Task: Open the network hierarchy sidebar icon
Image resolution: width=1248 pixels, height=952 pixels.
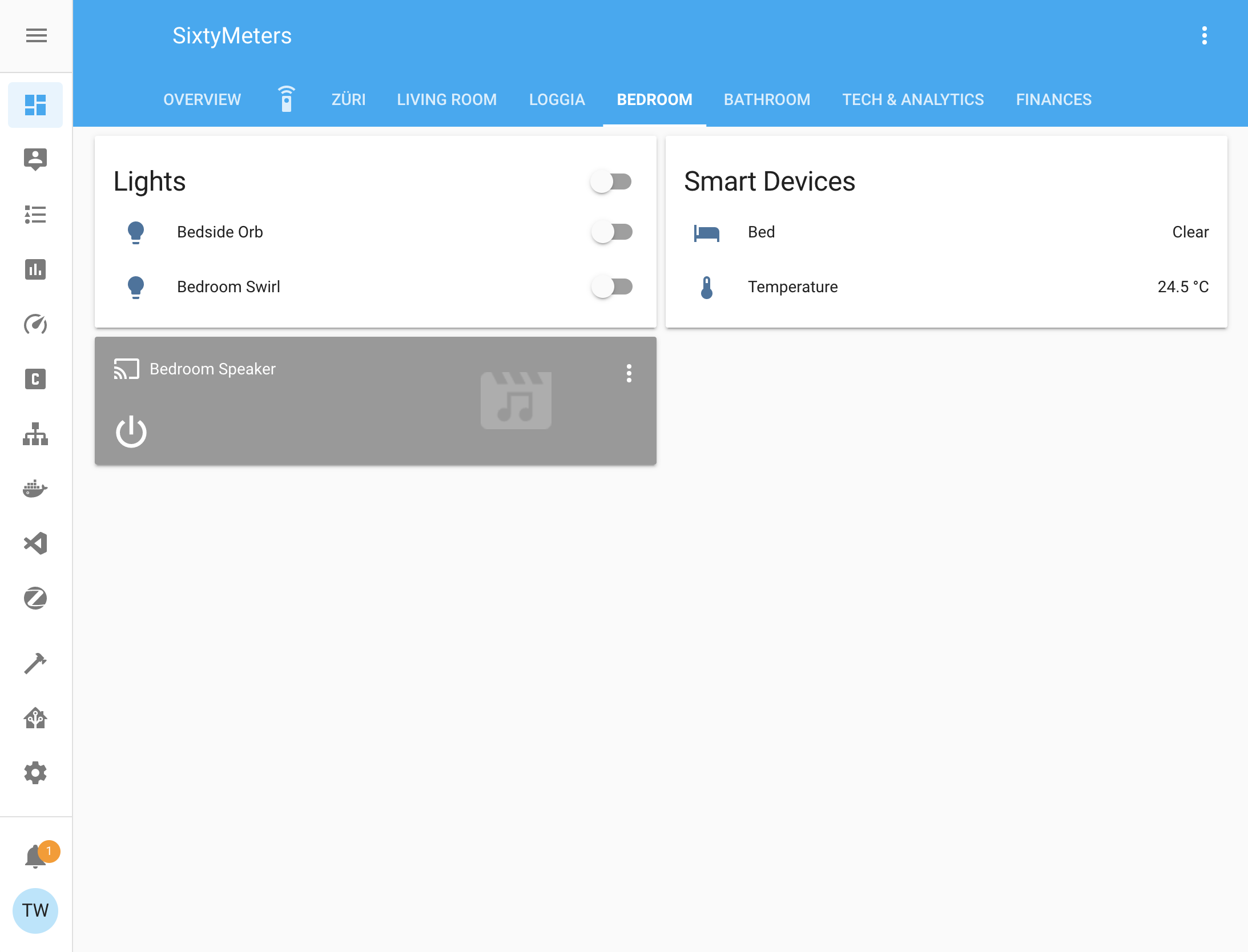Action: (x=35, y=434)
